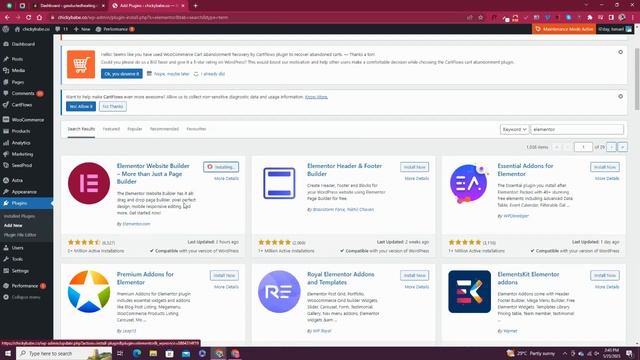Image resolution: width=640 pixels, height=360 pixels.
Task: Switch to the Recommended tab
Action: pos(164,129)
